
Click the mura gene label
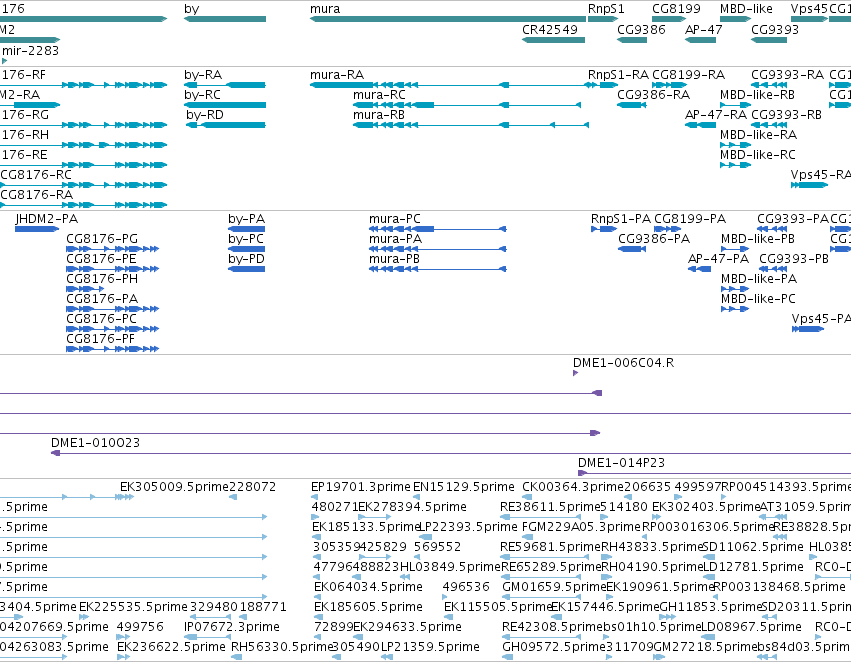(x=325, y=9)
